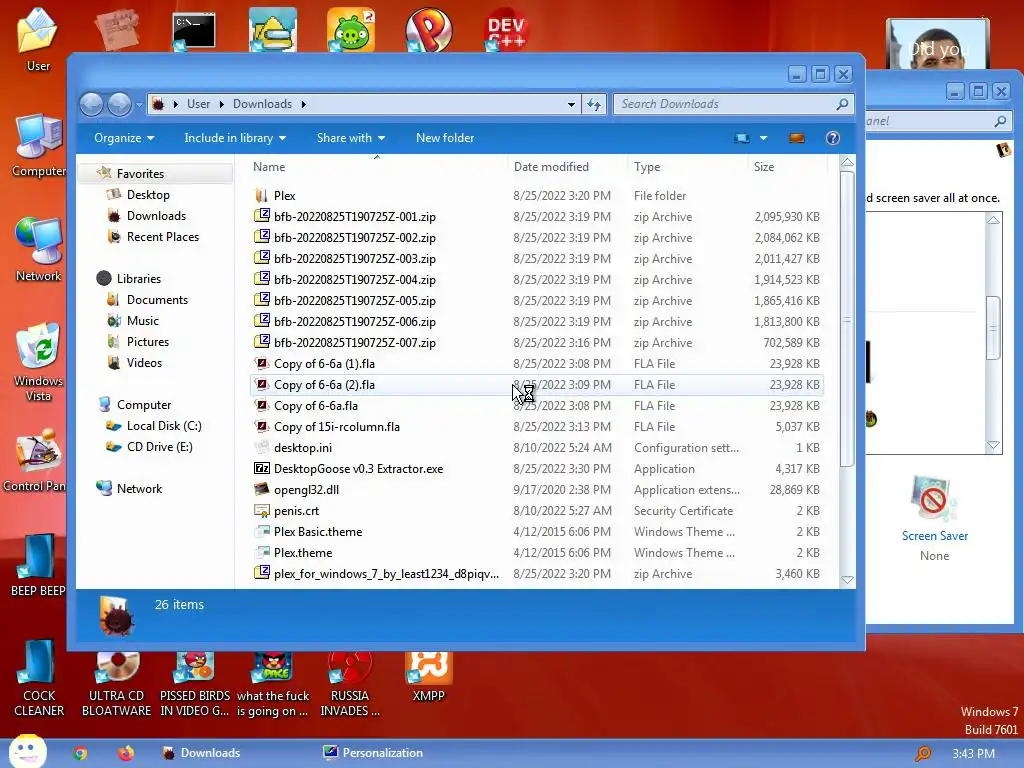
Task: Switch to Personalization taskbar window
Action: click(x=374, y=753)
